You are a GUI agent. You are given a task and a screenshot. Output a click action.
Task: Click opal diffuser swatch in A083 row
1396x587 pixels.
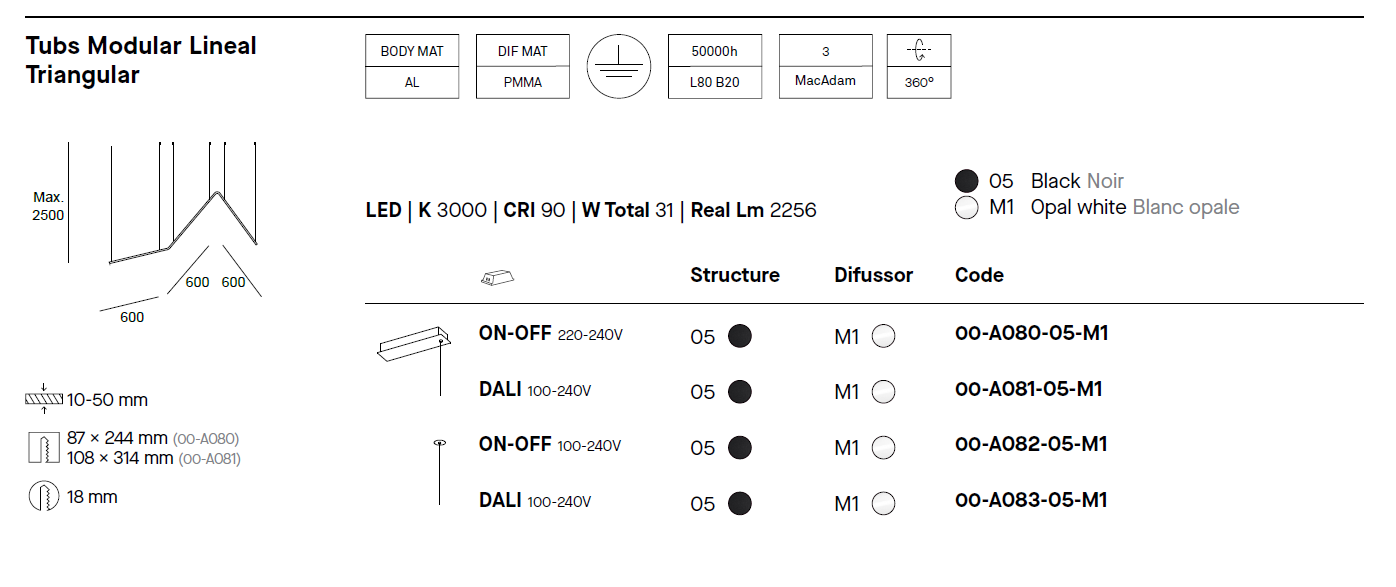(x=883, y=504)
